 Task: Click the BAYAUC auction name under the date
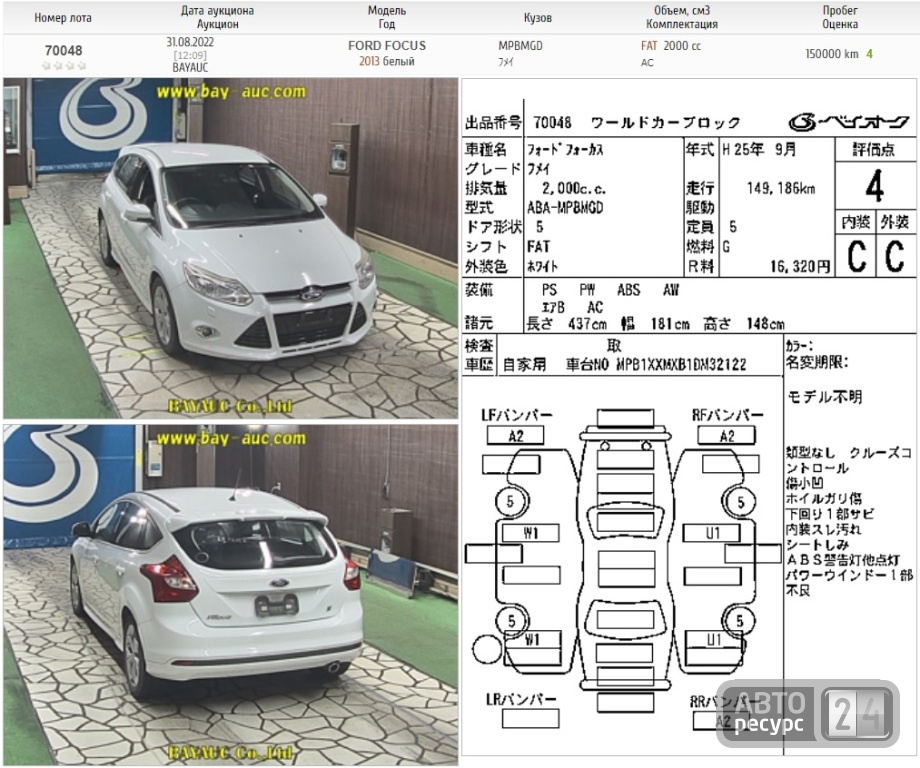[x=190, y=67]
